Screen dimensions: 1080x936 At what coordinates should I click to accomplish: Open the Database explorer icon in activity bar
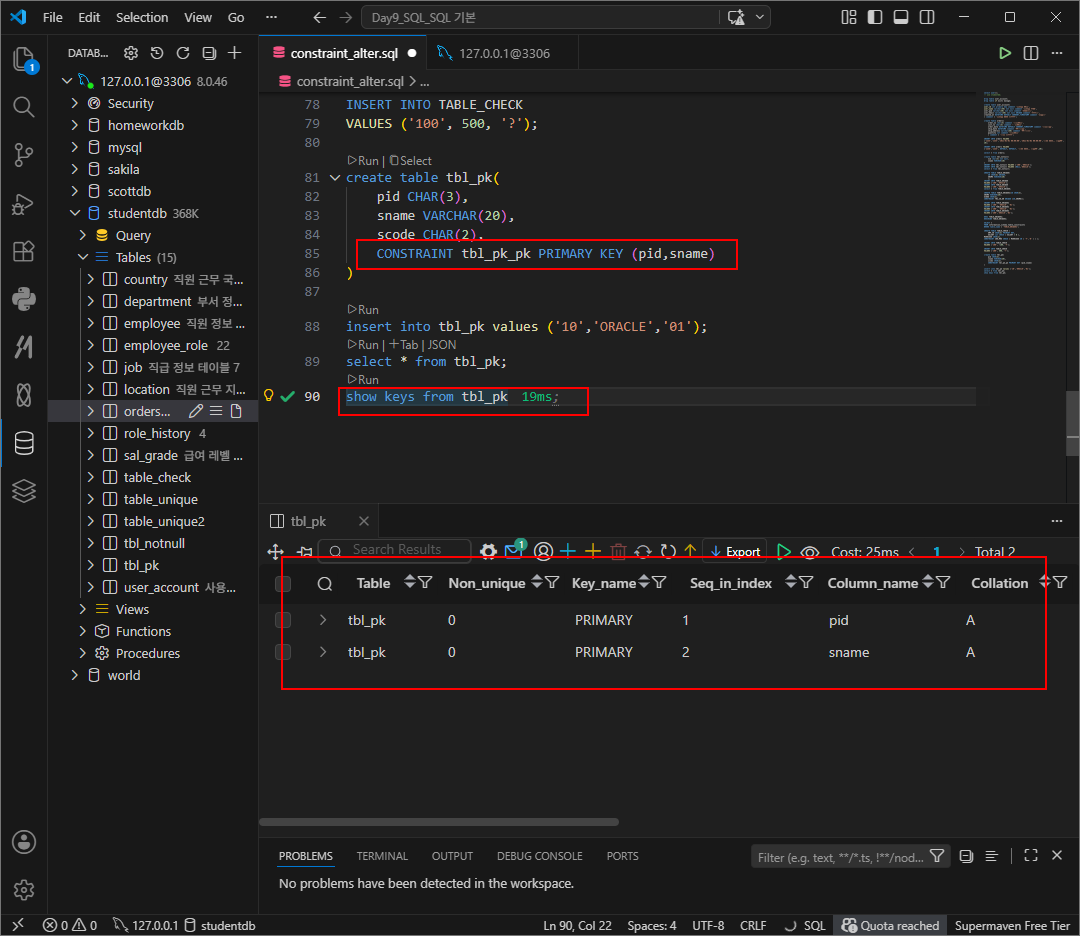click(23, 444)
